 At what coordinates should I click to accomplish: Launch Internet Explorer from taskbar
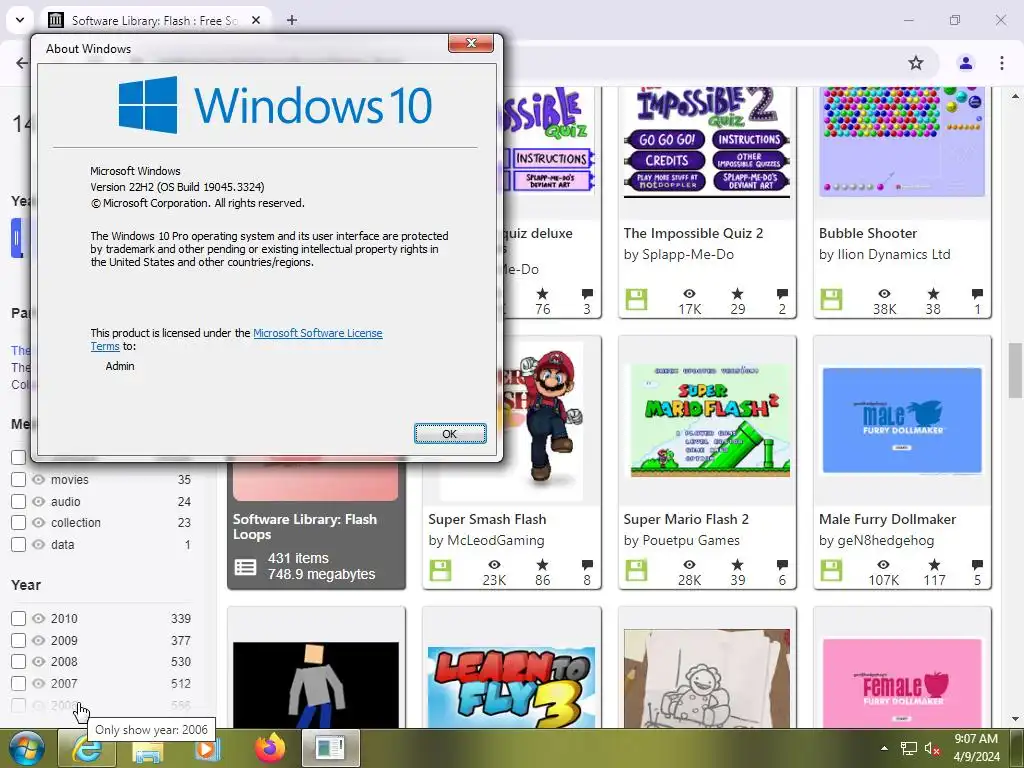[x=86, y=748]
